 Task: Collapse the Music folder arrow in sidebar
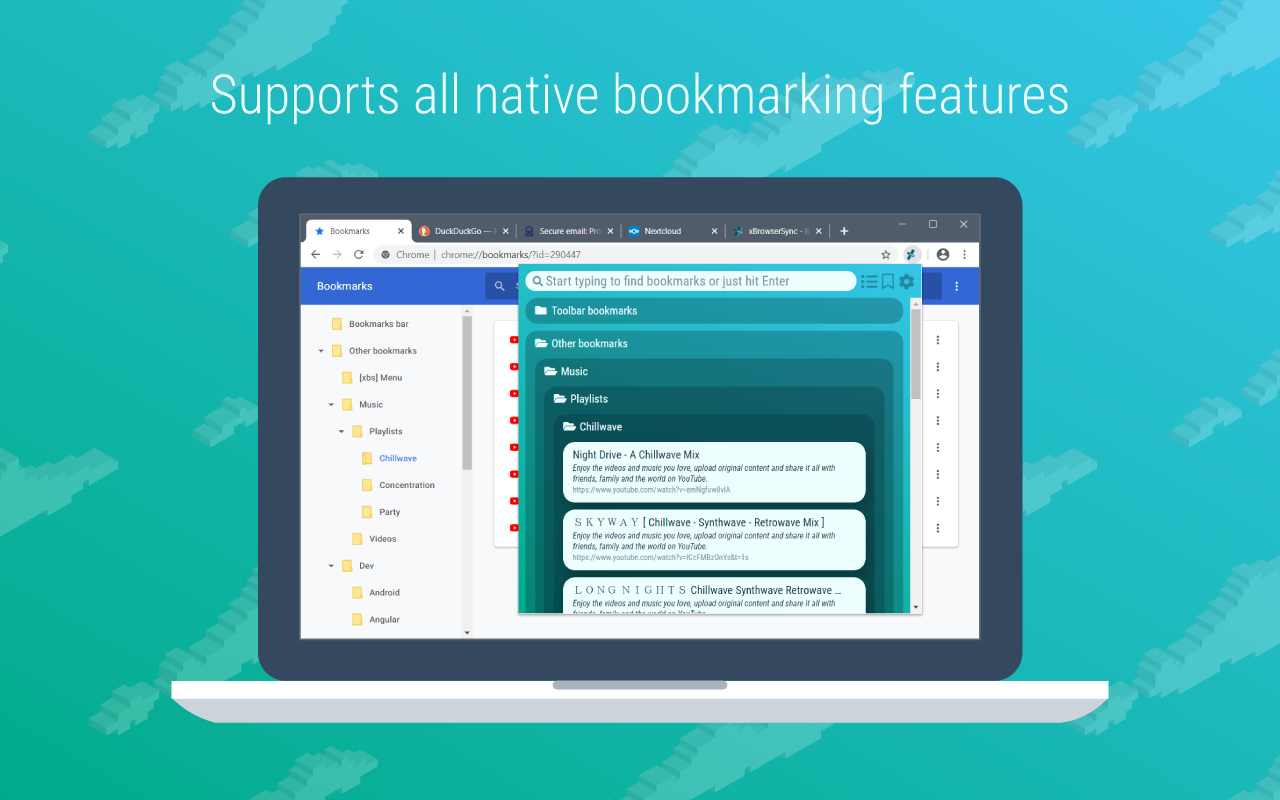click(x=332, y=405)
